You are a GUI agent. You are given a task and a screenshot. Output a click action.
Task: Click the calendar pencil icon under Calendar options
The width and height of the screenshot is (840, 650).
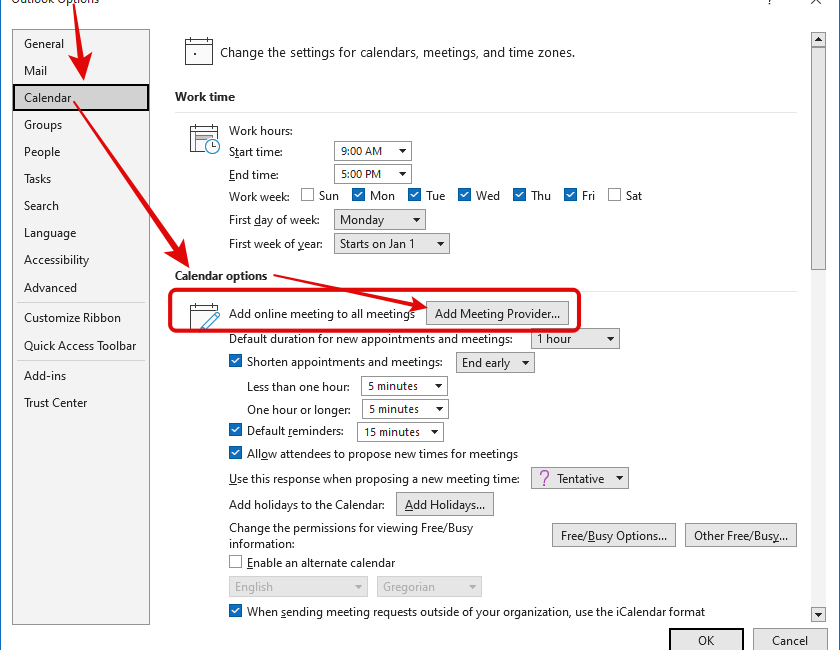click(x=204, y=317)
